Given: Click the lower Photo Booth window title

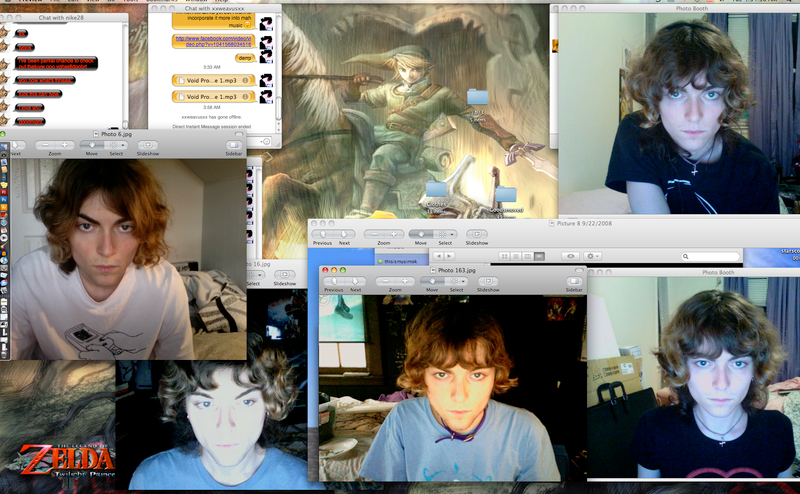Looking at the screenshot, I should point(717,273).
